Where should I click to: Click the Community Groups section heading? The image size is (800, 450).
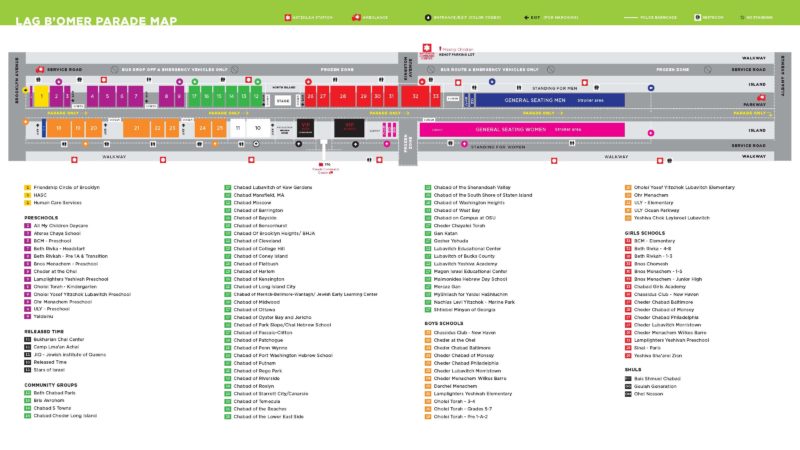click(x=51, y=385)
